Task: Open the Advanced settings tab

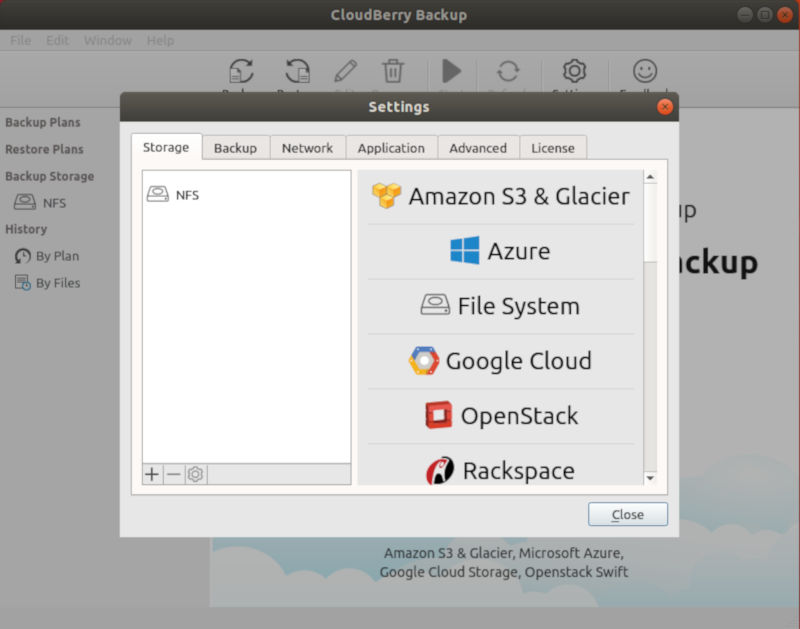Action: (x=478, y=147)
